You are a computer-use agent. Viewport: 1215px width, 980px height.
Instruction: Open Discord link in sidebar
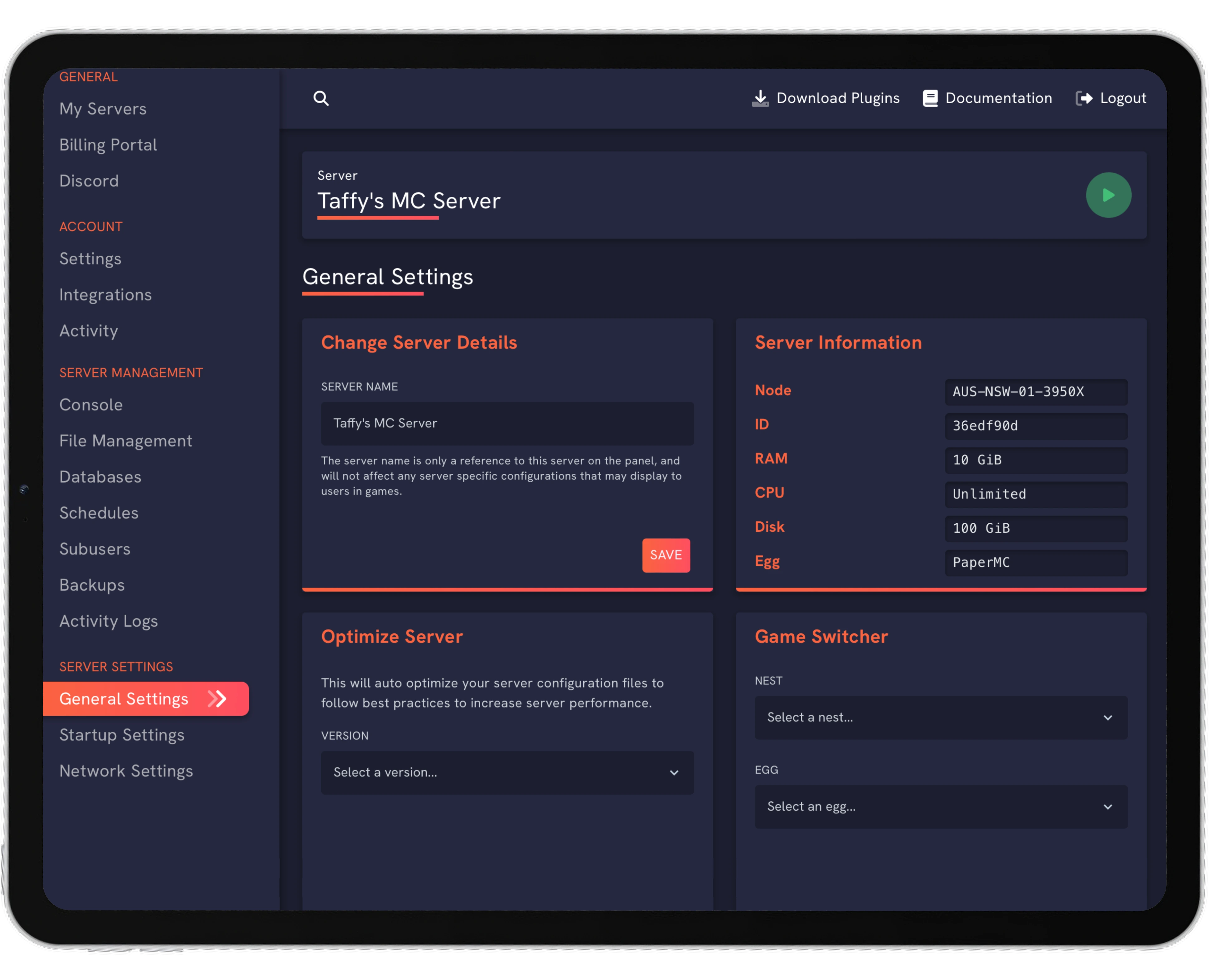pos(89,181)
